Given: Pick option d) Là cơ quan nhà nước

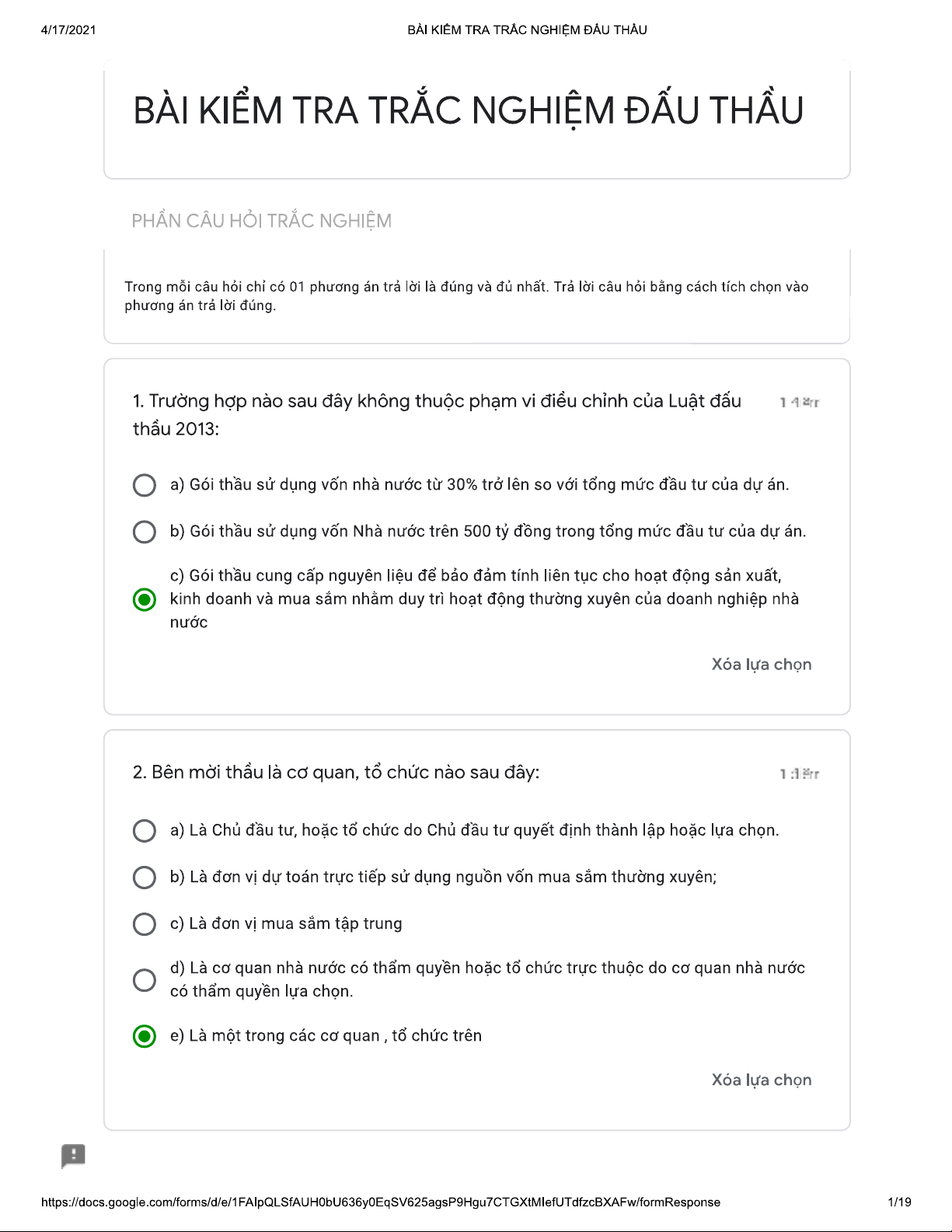Looking at the screenshot, I should tap(145, 979).
